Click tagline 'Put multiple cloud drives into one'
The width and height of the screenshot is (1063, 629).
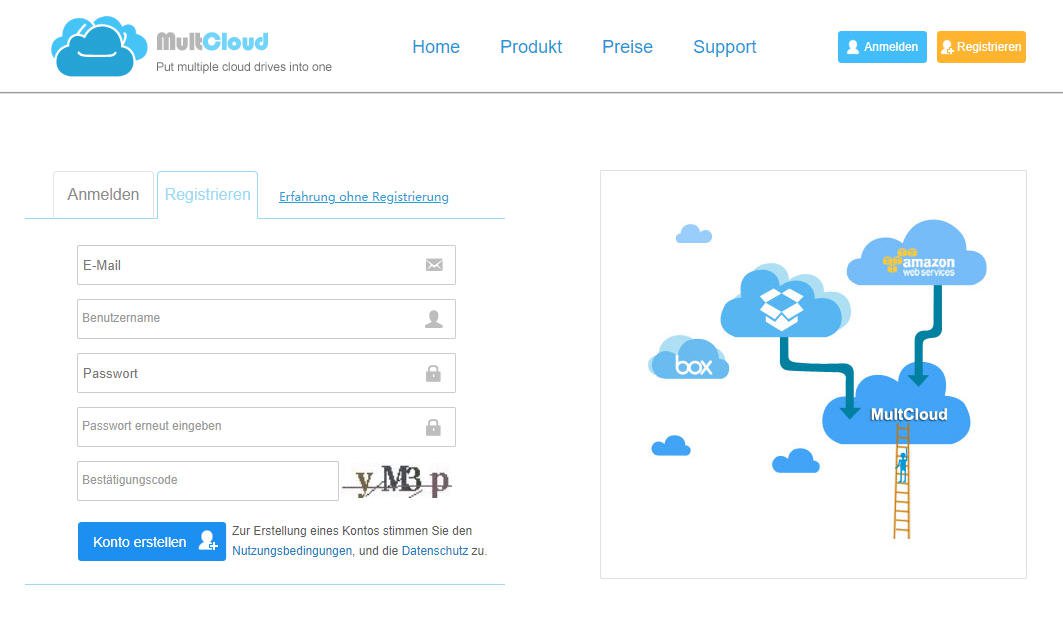coord(243,66)
